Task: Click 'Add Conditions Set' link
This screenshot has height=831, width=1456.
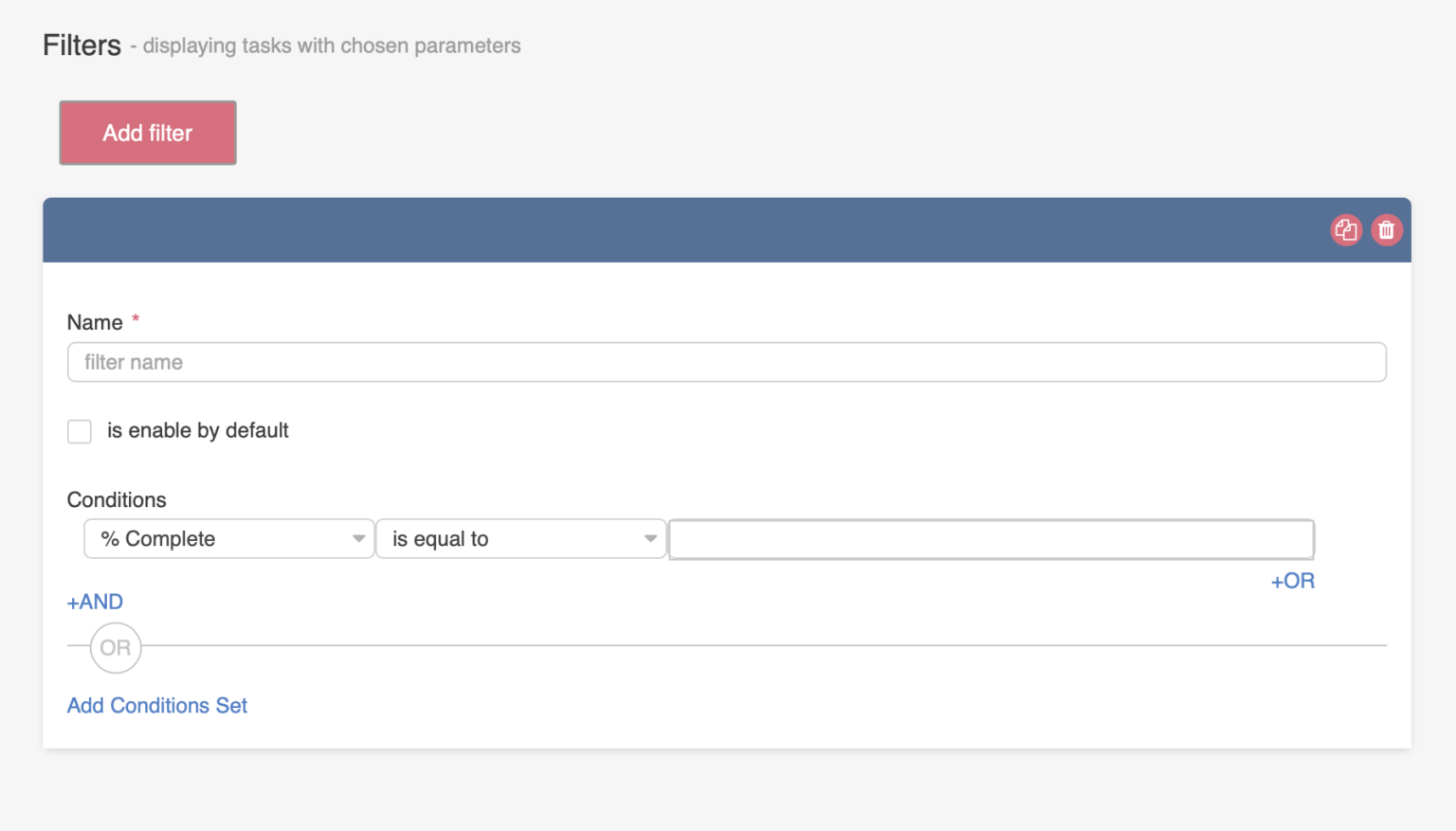Action: [x=156, y=705]
